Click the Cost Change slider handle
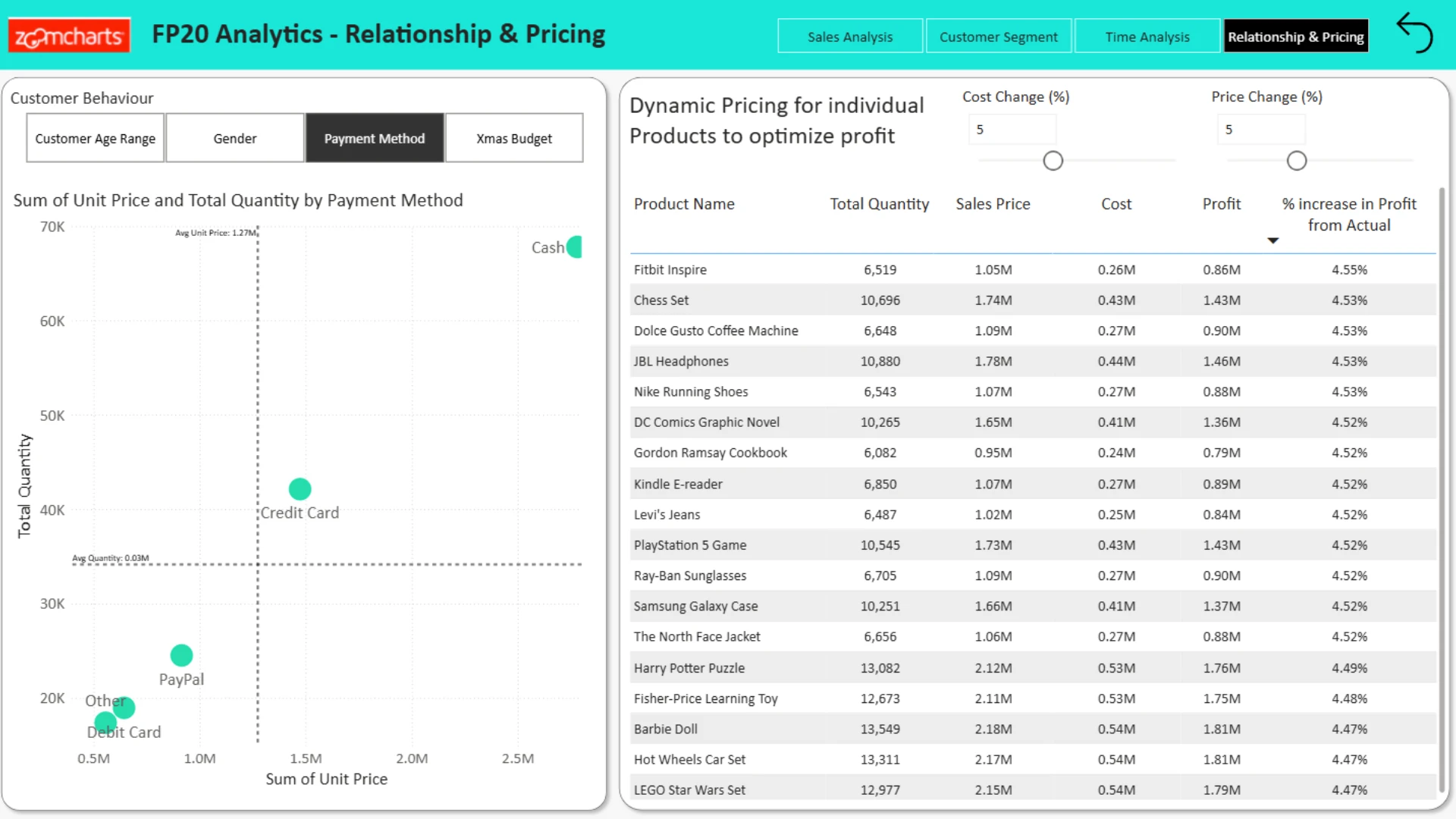Screen dimensions: 1456x819 [x=1053, y=161]
